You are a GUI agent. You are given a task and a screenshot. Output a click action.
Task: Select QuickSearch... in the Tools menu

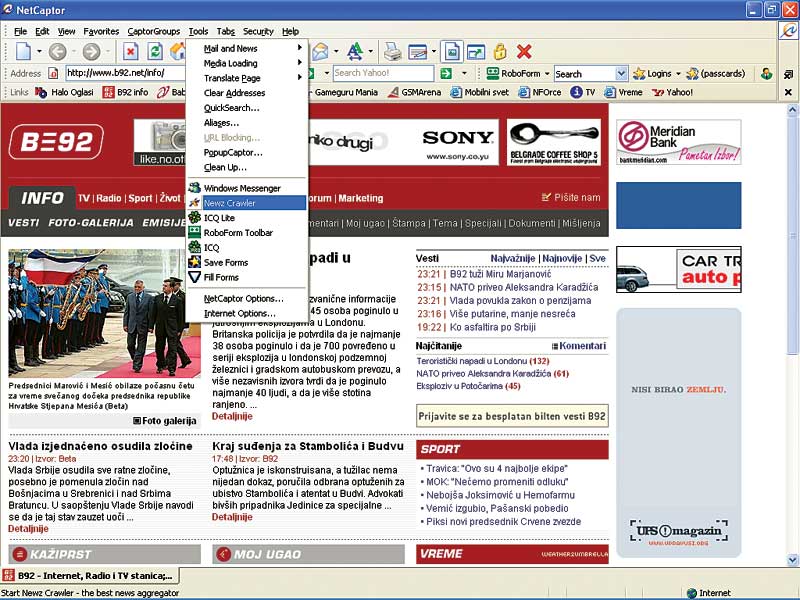(x=247, y=108)
